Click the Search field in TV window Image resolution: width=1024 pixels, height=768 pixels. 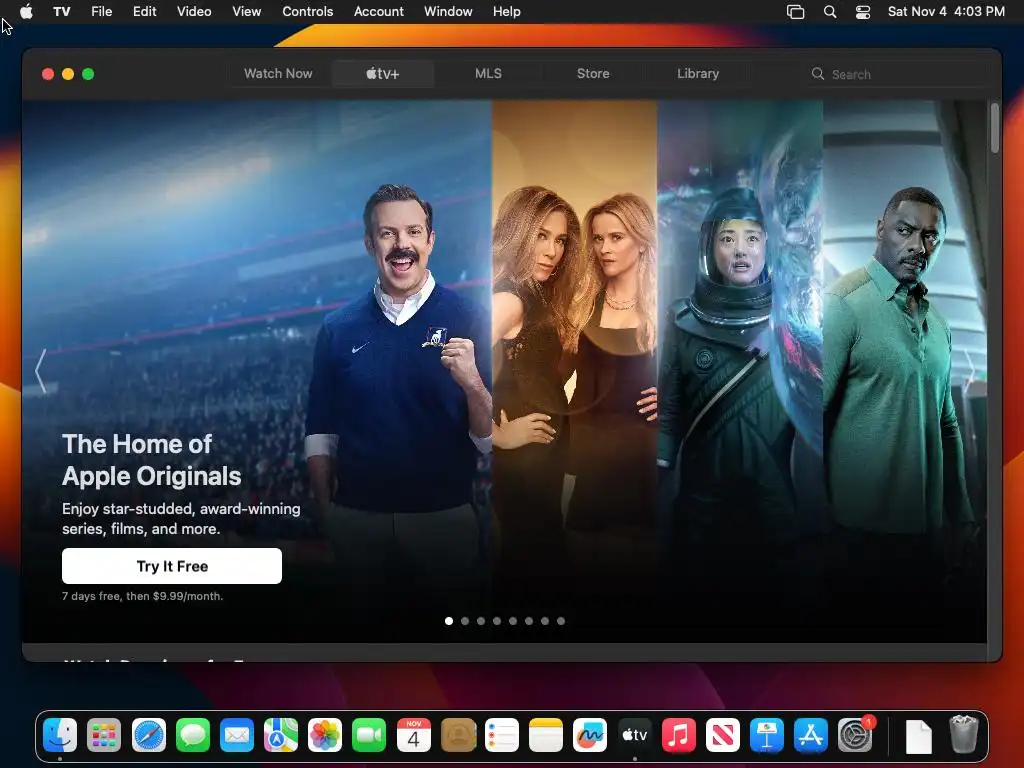coord(896,74)
